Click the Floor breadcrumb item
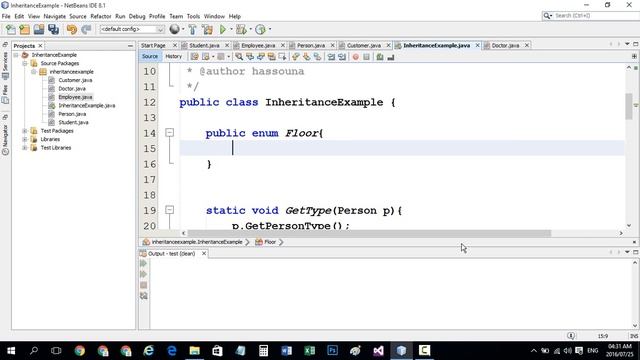This screenshot has height=360, width=640. (270, 242)
